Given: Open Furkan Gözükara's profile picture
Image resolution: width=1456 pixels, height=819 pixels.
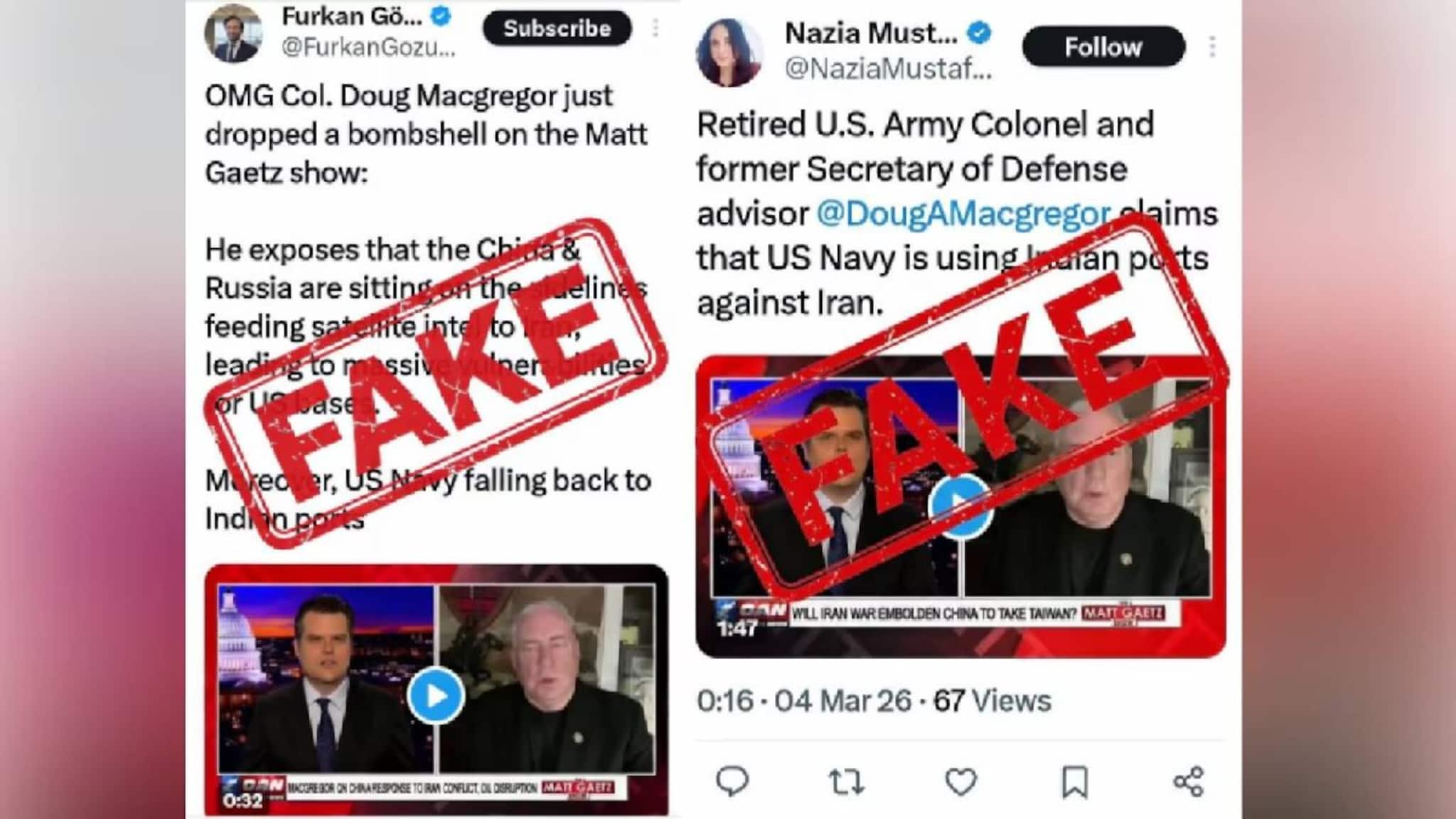Looking at the screenshot, I should (233, 32).
